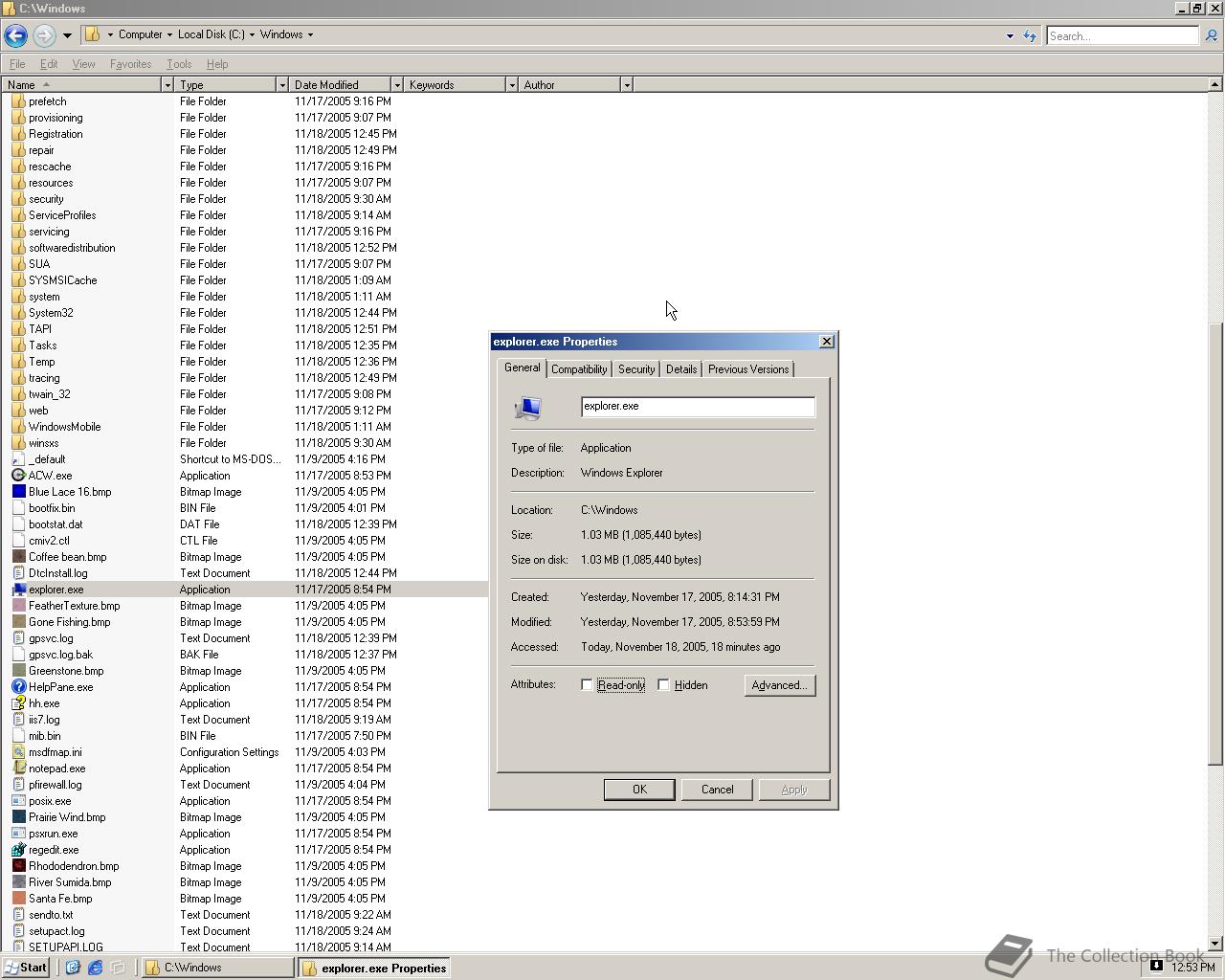Go back with the blue Back arrow
1225x980 pixels.
point(15,35)
